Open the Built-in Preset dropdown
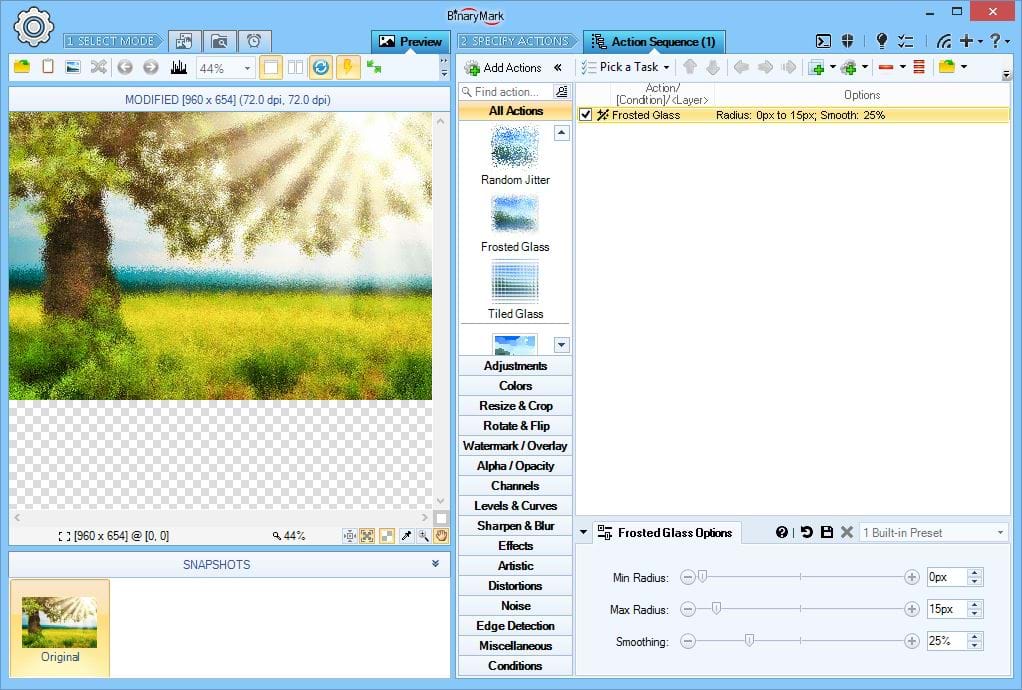 tap(1000, 533)
